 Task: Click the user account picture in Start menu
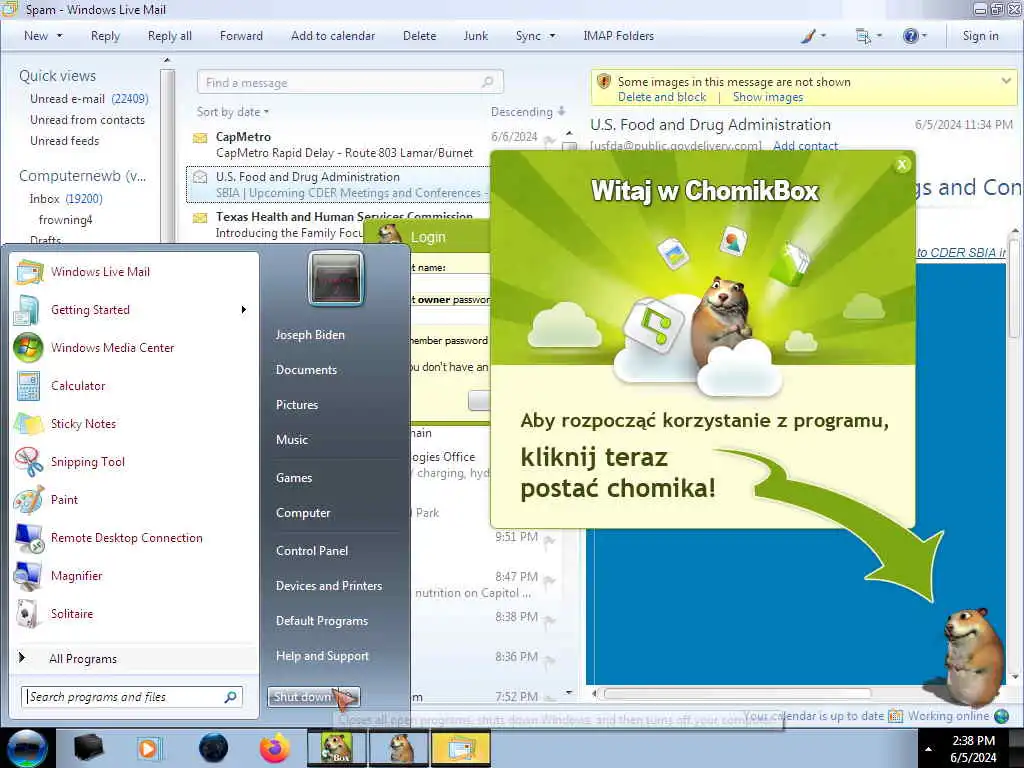(x=336, y=278)
